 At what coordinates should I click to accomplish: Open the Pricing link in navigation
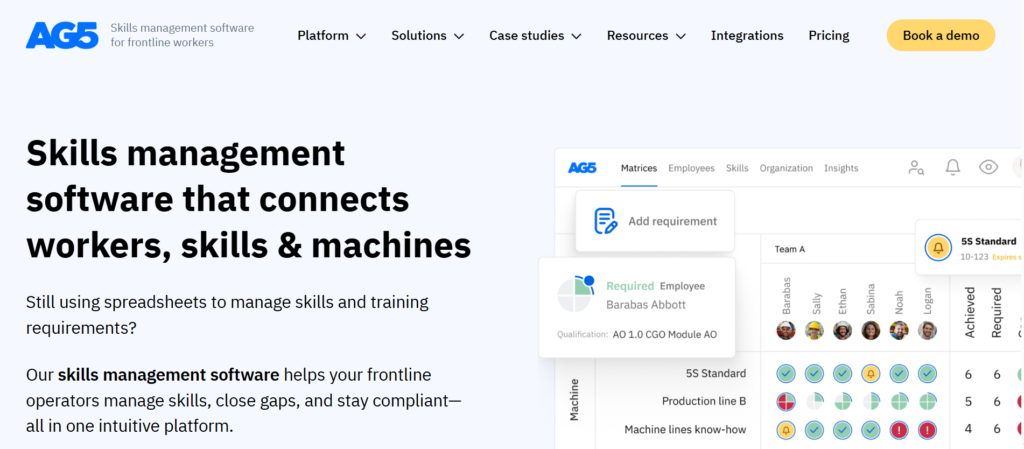[829, 35]
